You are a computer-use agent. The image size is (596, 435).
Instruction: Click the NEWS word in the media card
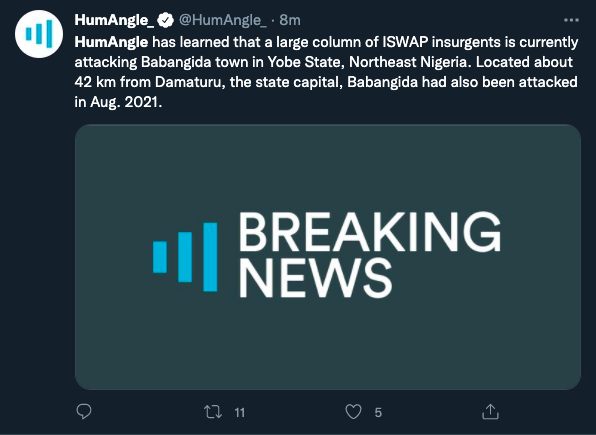click(315, 278)
